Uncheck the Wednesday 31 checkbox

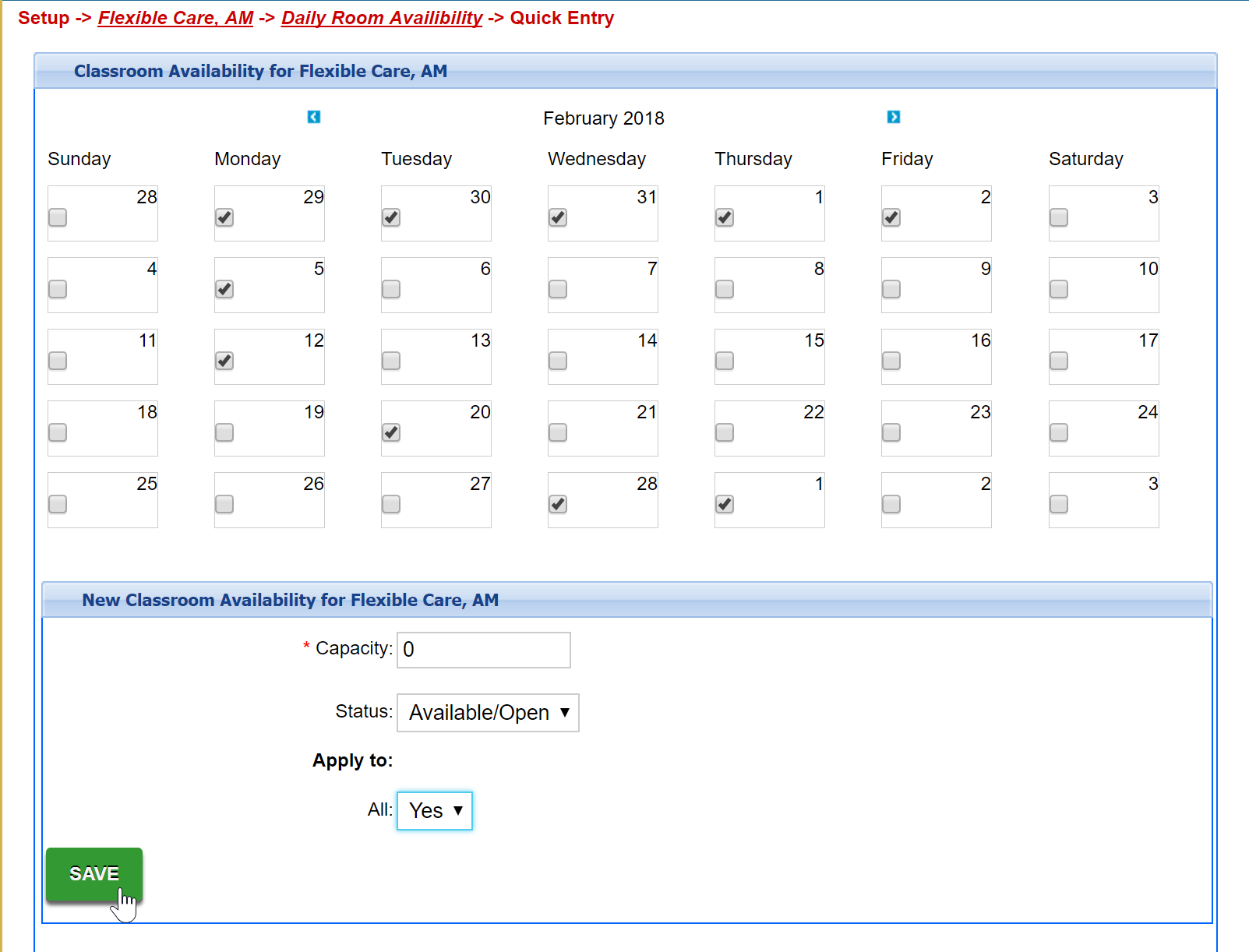coord(558,217)
